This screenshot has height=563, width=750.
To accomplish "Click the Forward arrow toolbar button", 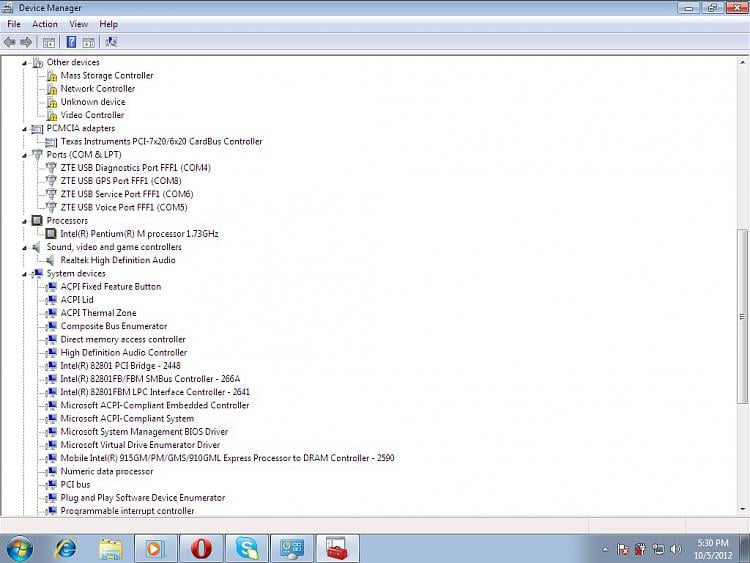I will pyautogui.click(x=26, y=42).
